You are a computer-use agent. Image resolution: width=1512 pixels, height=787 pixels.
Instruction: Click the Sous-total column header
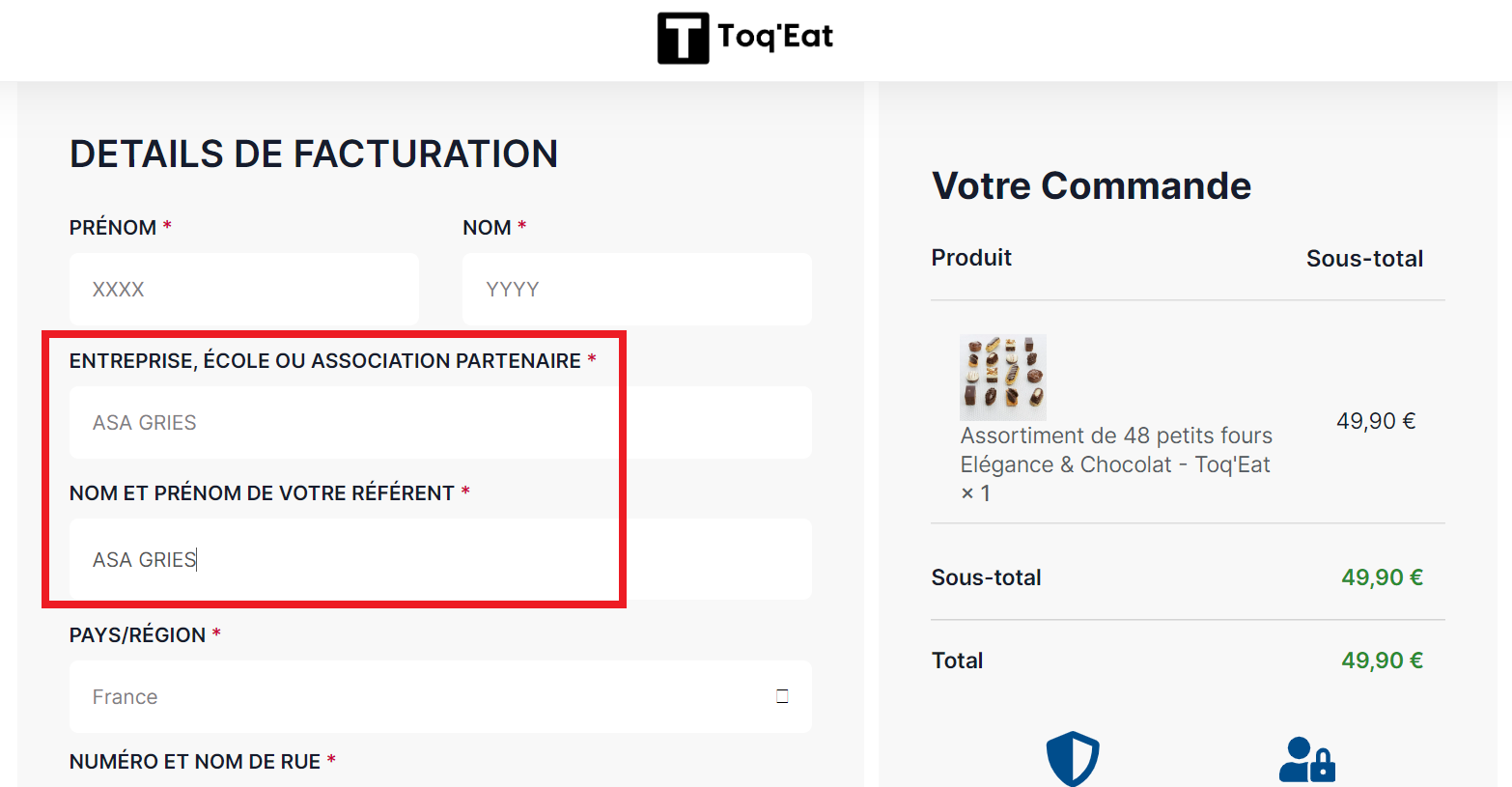[x=1364, y=259]
